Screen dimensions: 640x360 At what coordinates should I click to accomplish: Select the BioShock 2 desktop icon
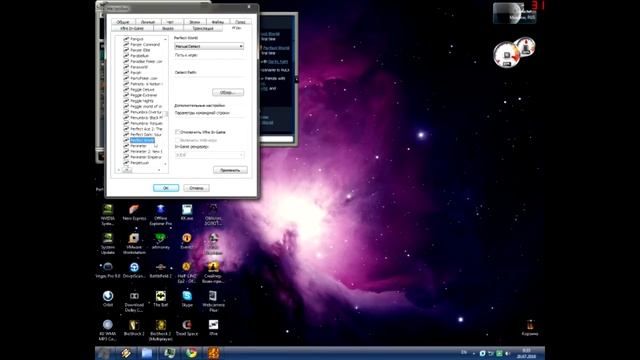pos(134,327)
